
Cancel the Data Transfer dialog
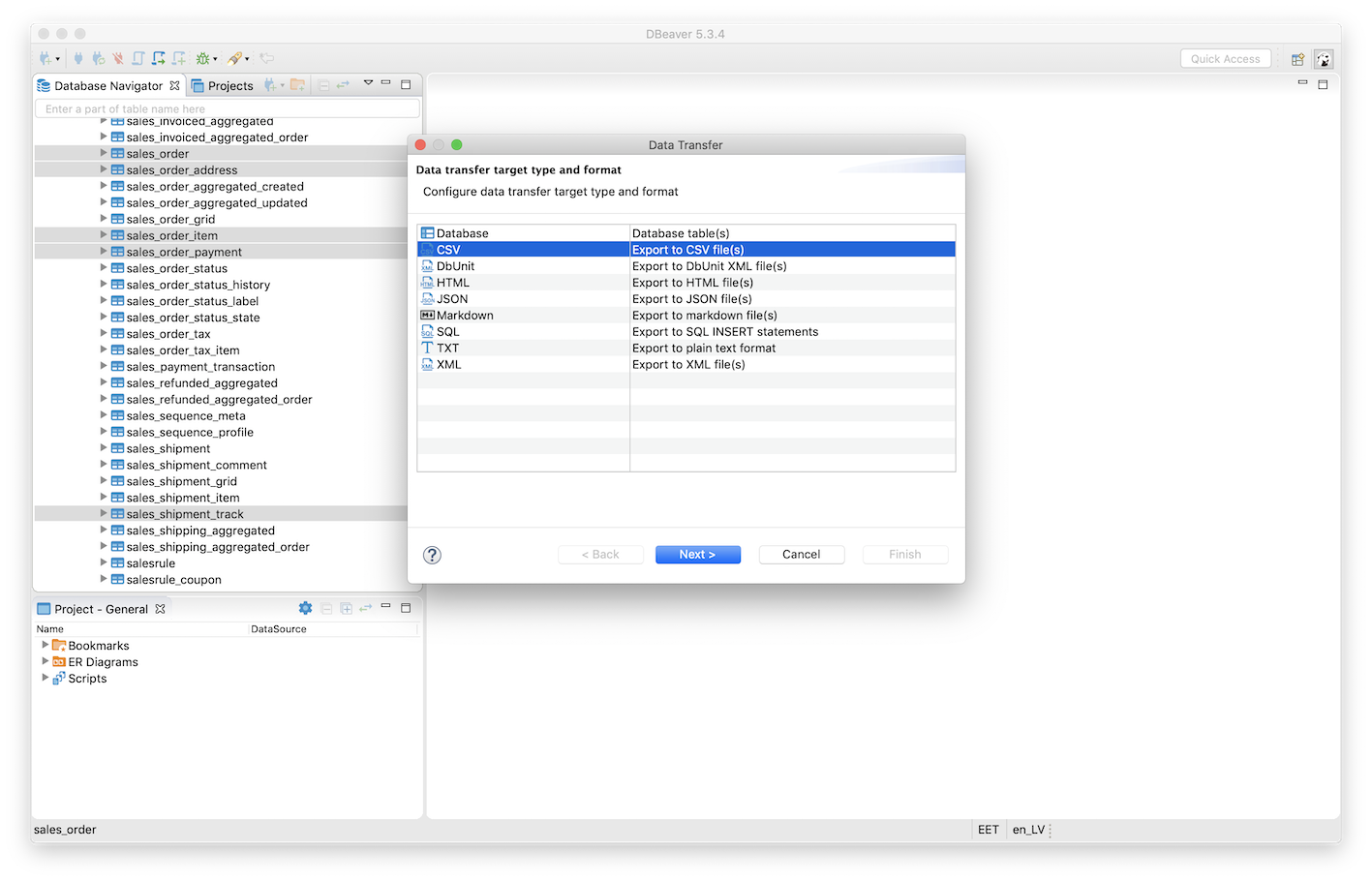(801, 554)
